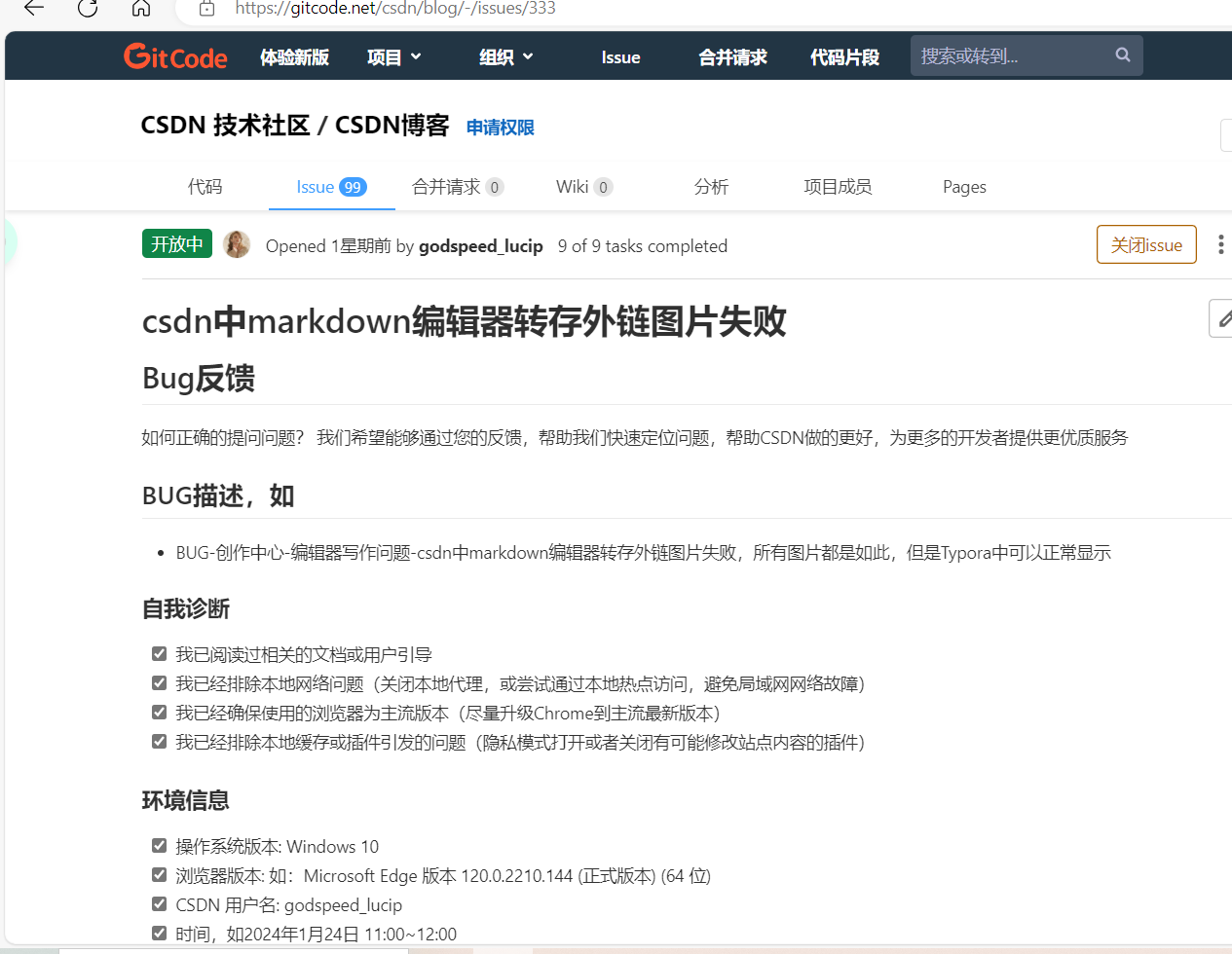Switch to the 代码 tab
The image size is (1232, 954).
[205, 187]
